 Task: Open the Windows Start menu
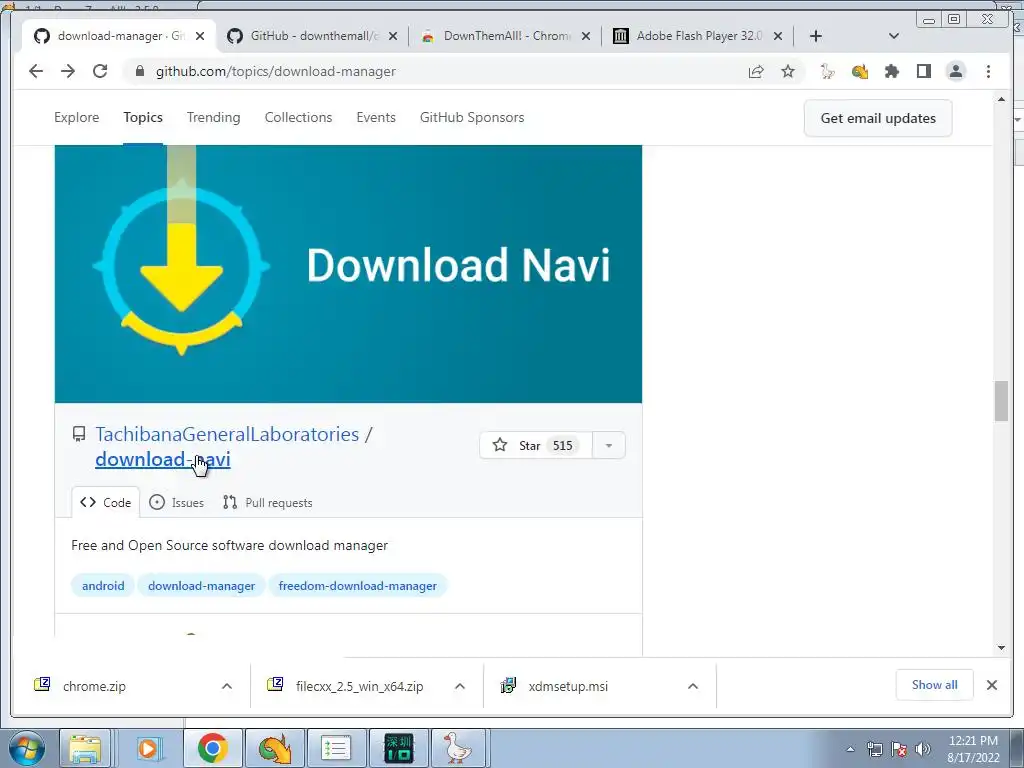(x=27, y=748)
